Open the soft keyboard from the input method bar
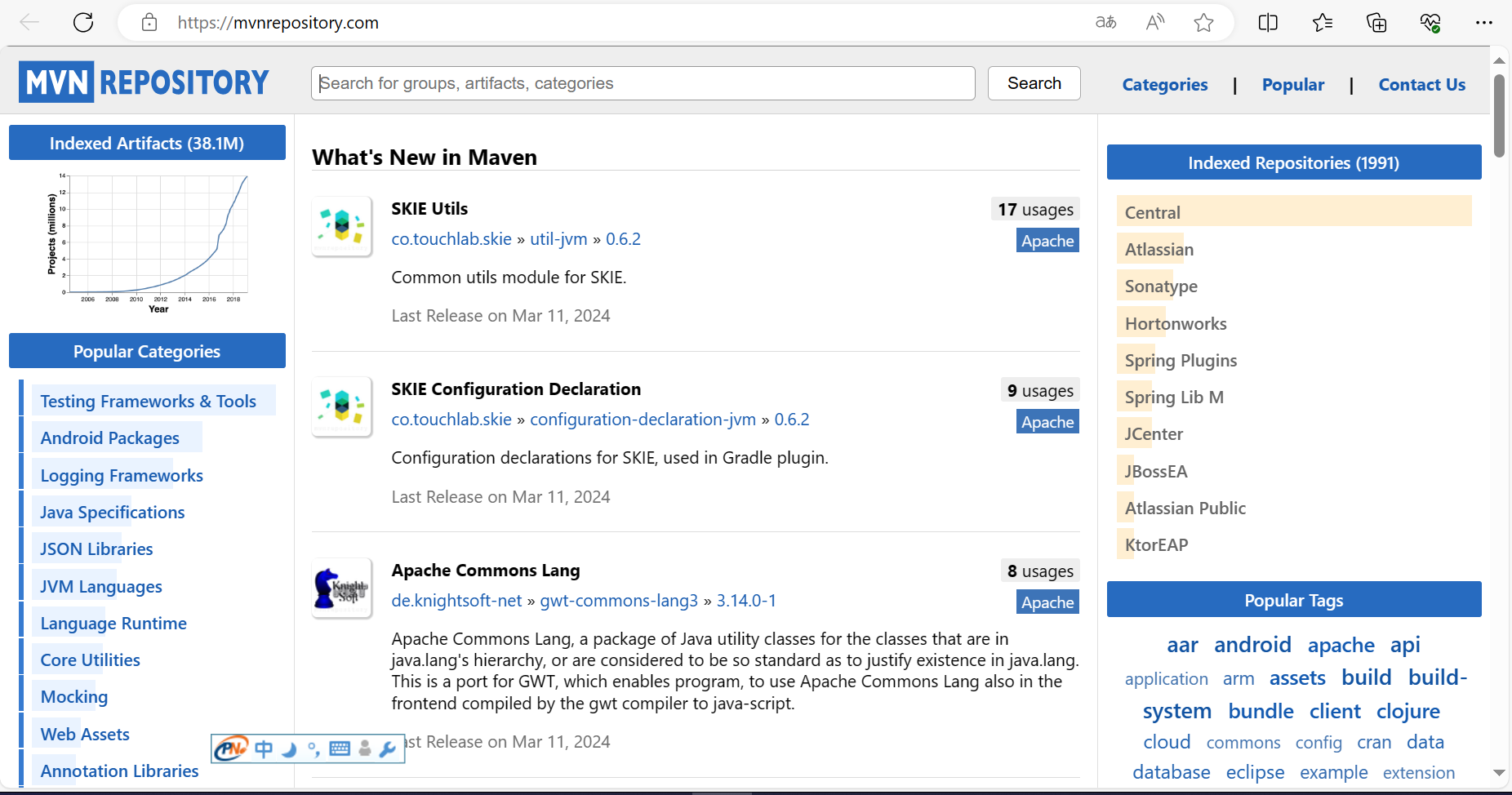This screenshot has width=1512, height=795. click(340, 748)
